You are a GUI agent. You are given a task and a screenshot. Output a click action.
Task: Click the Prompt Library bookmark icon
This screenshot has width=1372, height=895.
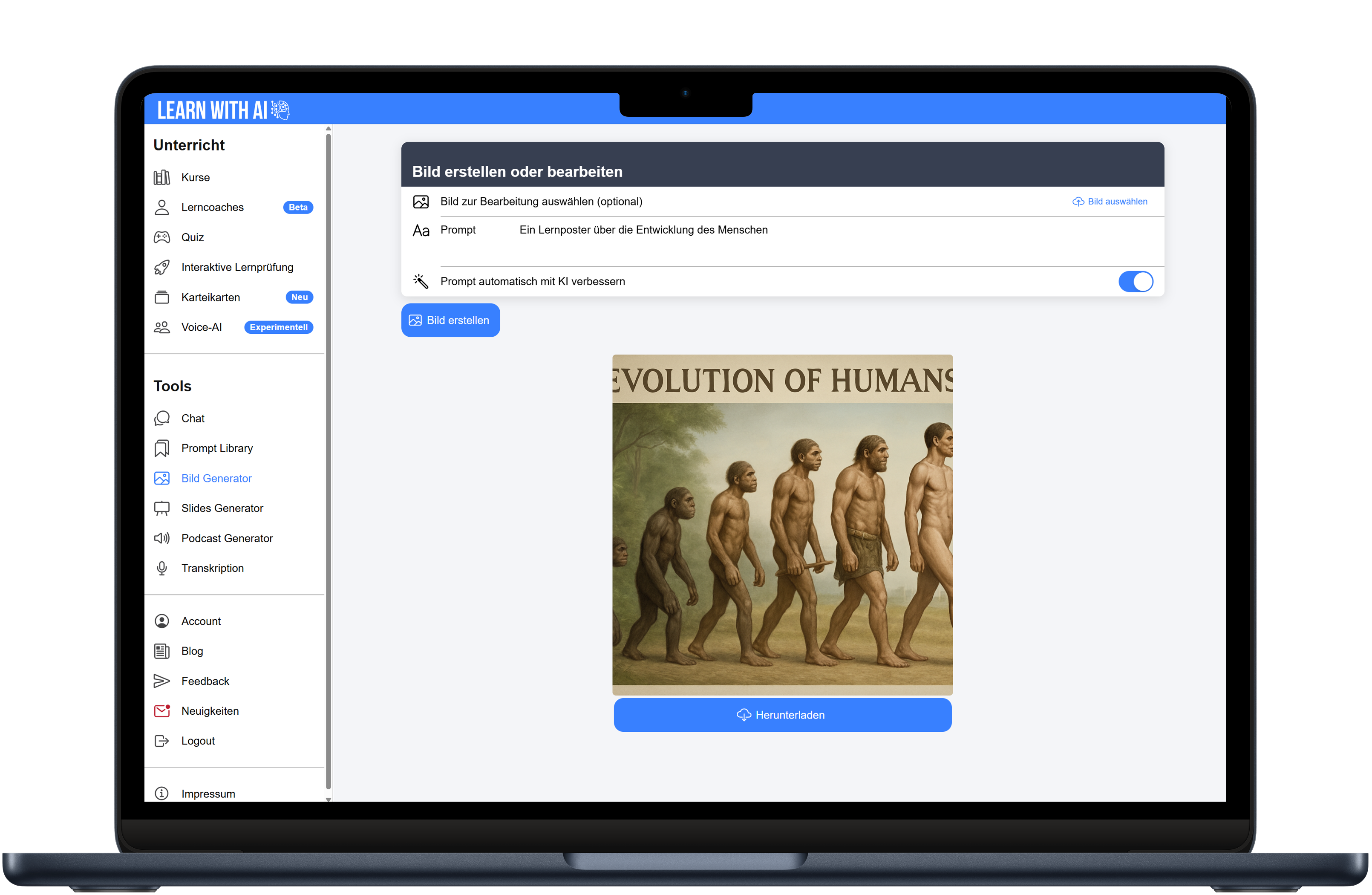pyautogui.click(x=162, y=449)
